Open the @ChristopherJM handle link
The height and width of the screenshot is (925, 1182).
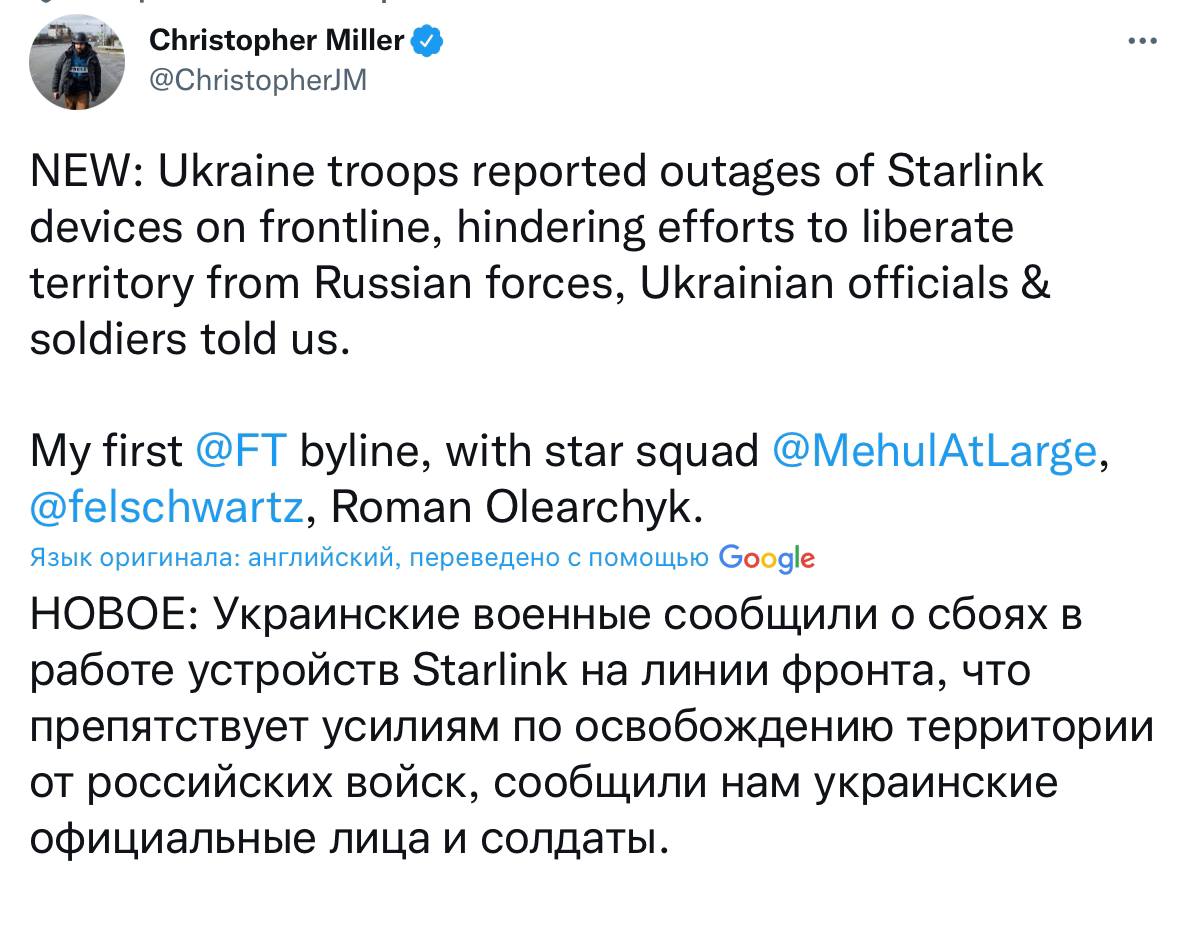click(x=257, y=81)
